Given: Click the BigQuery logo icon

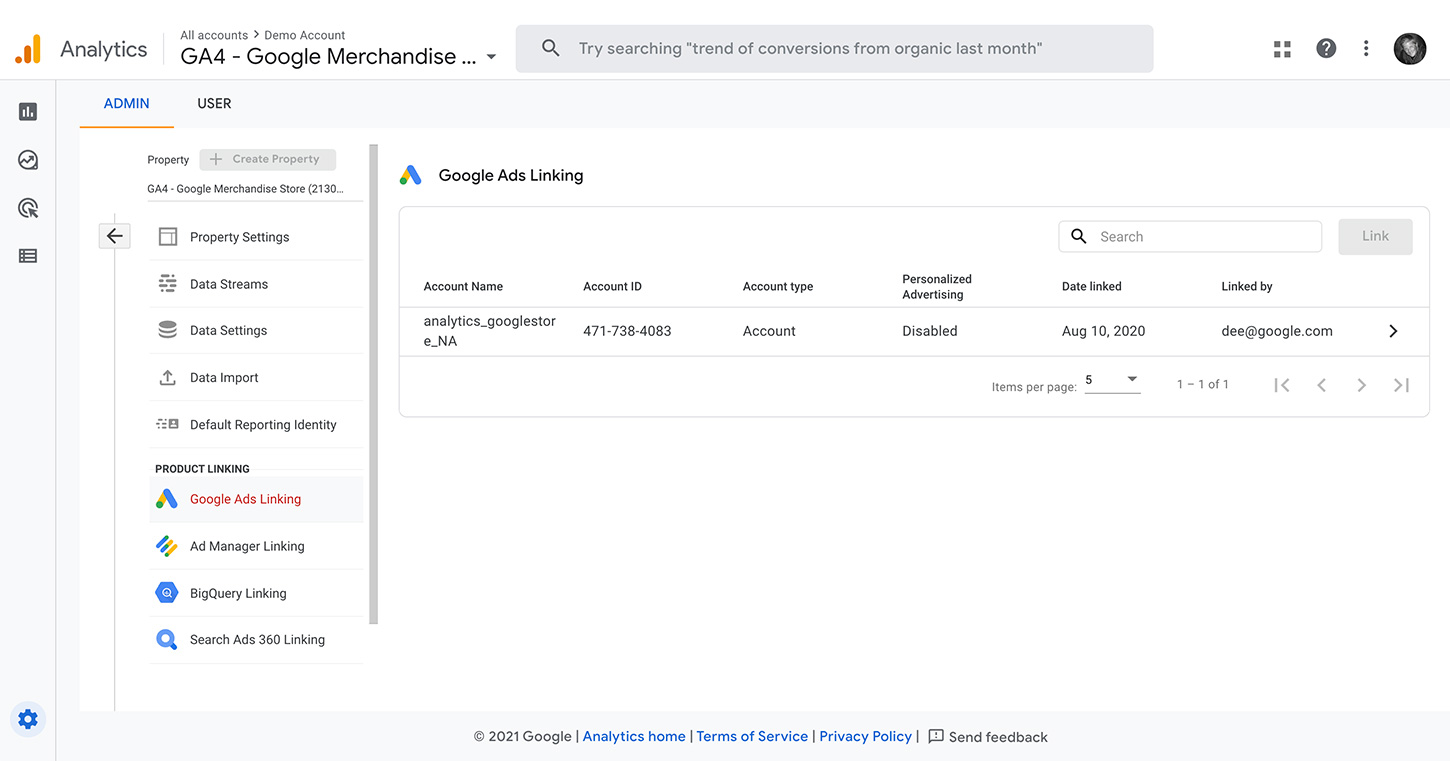Looking at the screenshot, I should pyautogui.click(x=167, y=593).
